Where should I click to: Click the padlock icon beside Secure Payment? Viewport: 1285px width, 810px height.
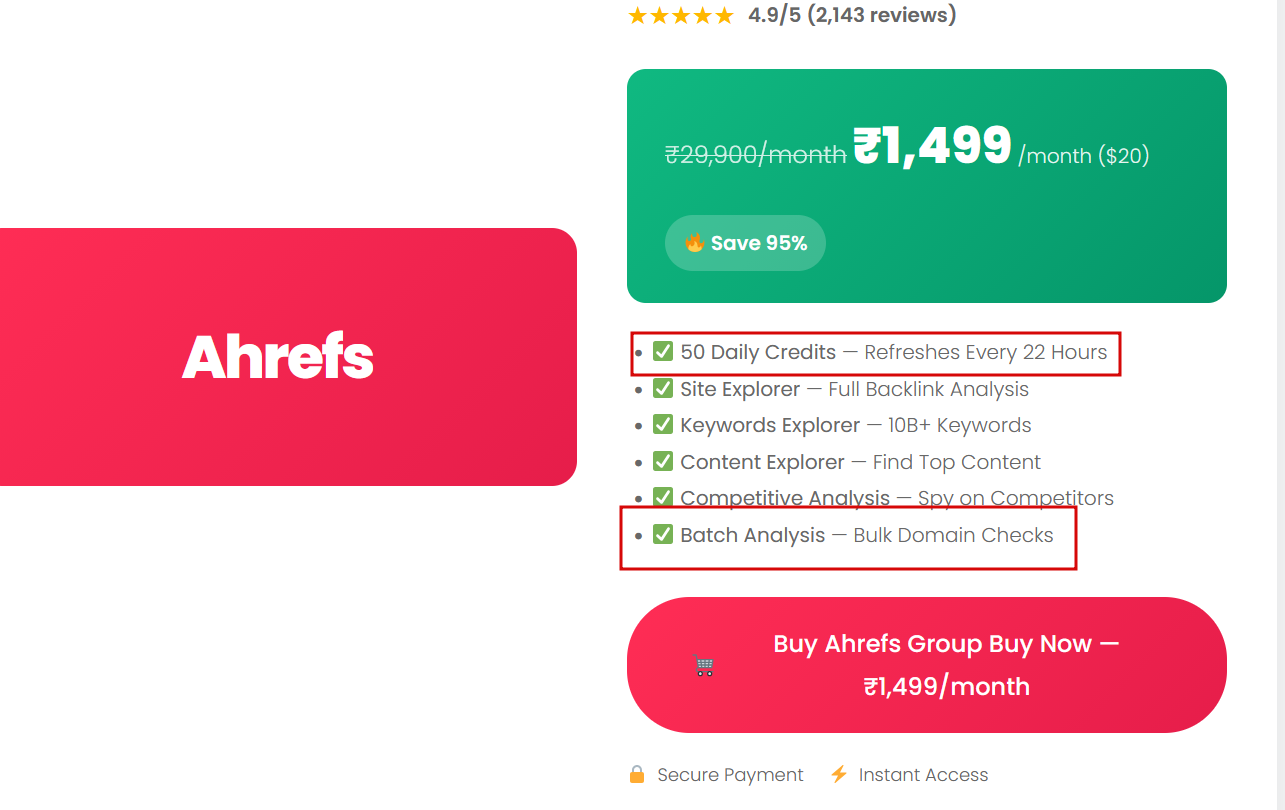[637, 775]
